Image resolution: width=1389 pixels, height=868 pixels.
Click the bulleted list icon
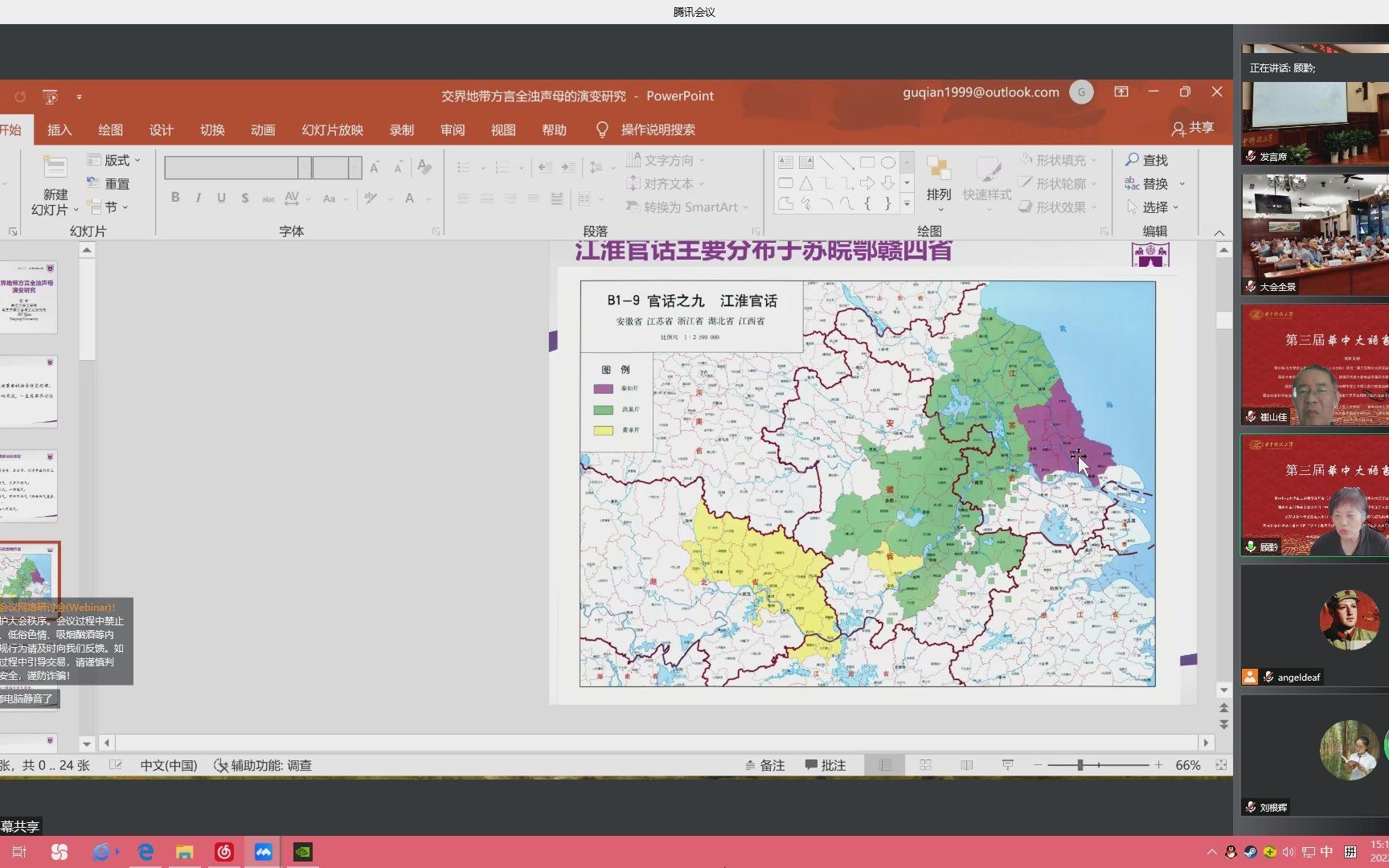pyautogui.click(x=464, y=167)
